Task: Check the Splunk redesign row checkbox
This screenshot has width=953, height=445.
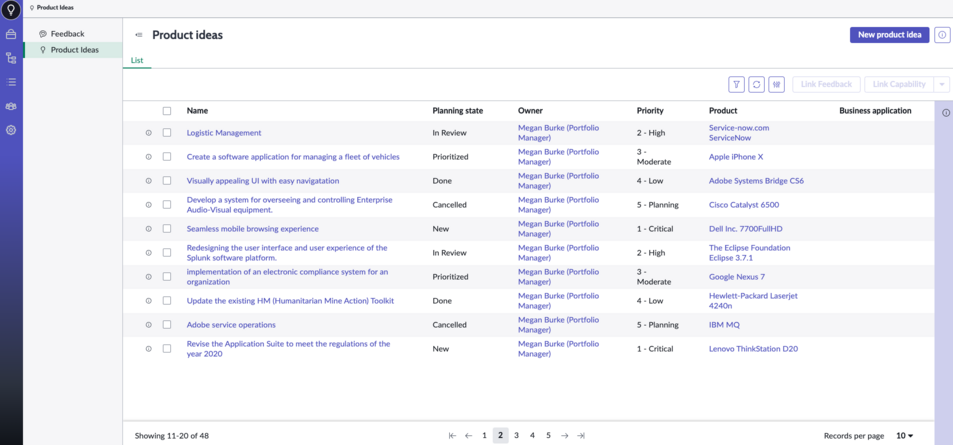Action: click(x=167, y=253)
